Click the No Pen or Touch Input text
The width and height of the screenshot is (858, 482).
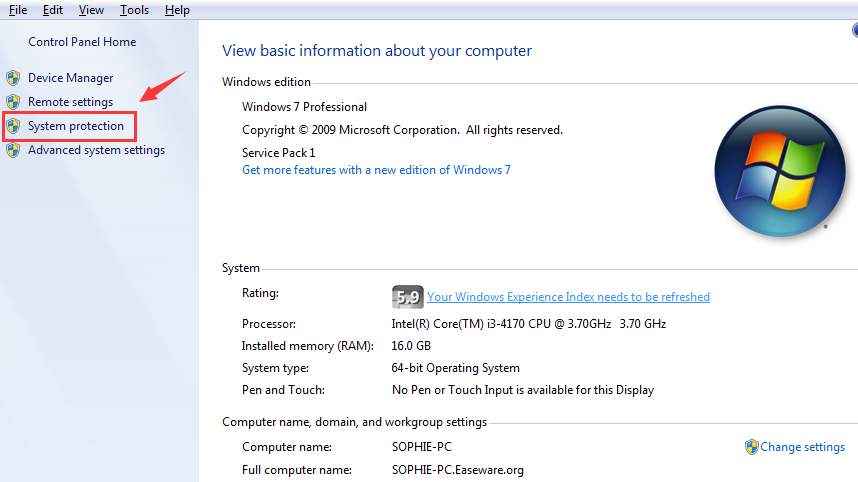[523, 390]
